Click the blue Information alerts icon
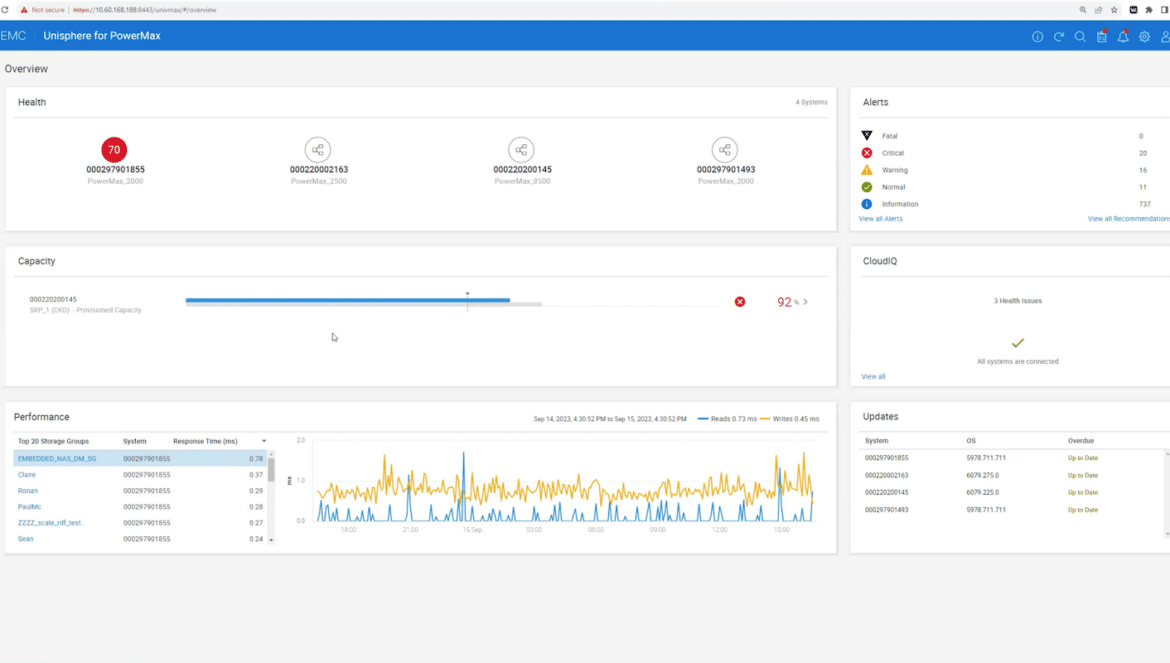Screen dimensions: 1170x663 pos(866,204)
